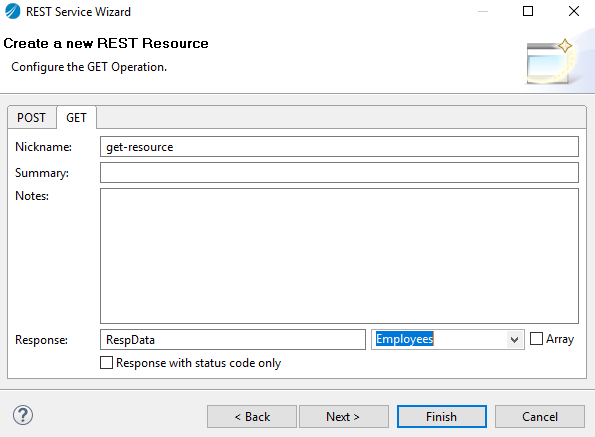Minimize the wizard window

483,11
